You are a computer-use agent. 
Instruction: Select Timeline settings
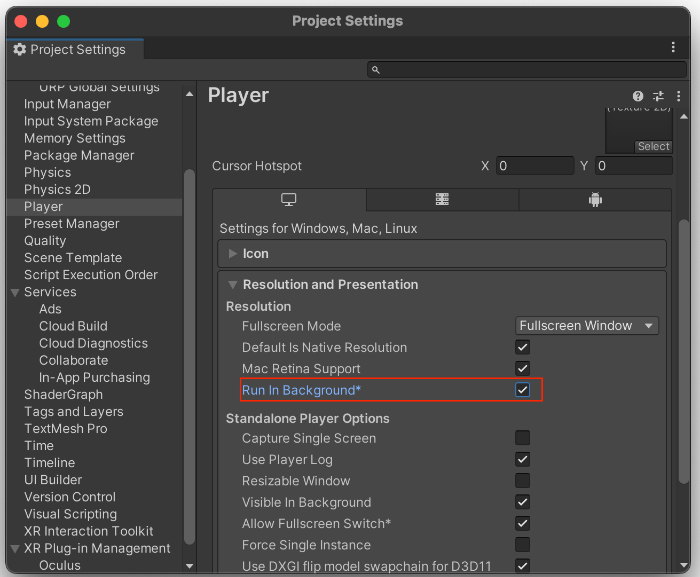click(50, 463)
